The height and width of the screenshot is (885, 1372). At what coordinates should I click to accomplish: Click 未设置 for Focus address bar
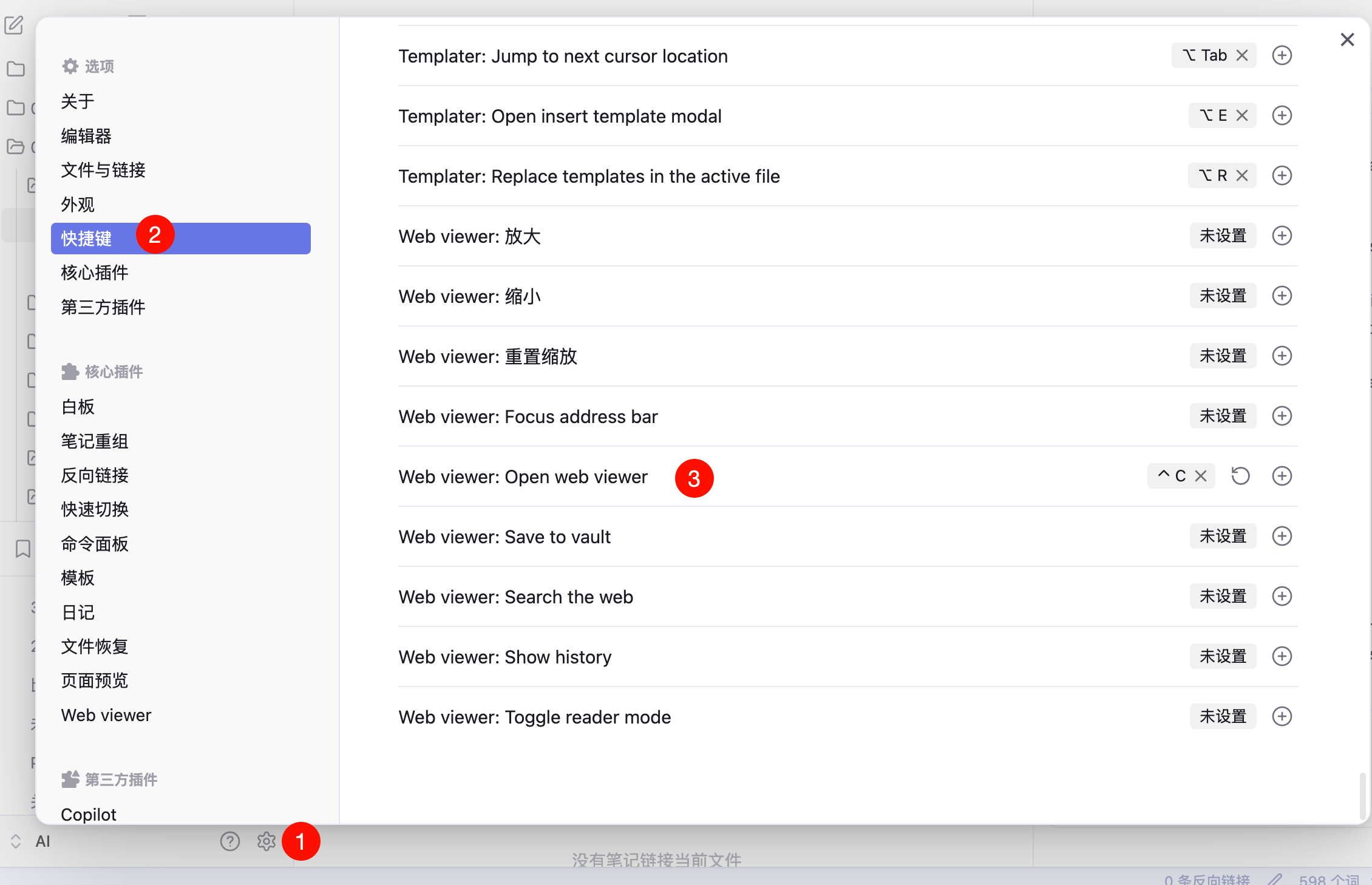[1223, 416]
